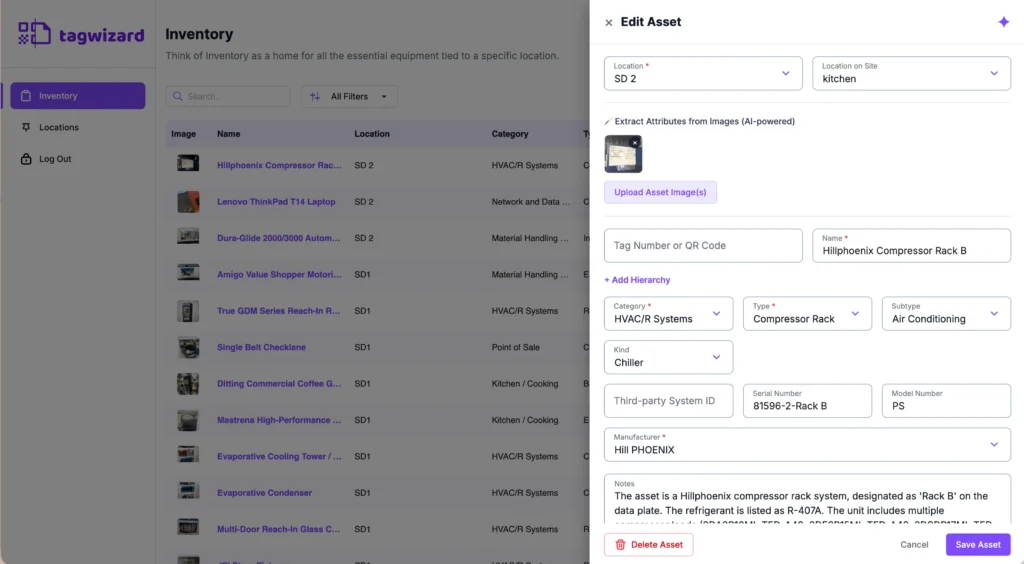Image resolution: width=1024 pixels, height=564 pixels.
Task: Click the Model Number field
Action: (x=946, y=401)
